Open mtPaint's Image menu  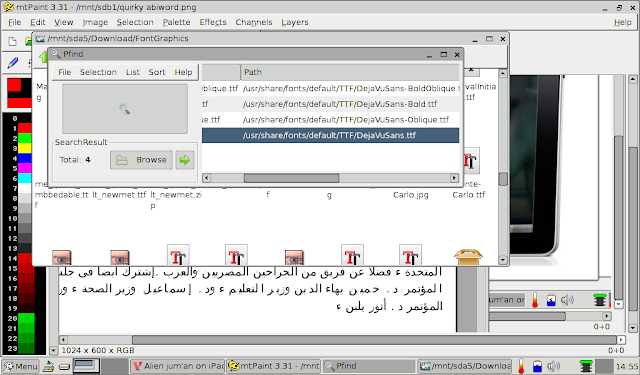click(x=95, y=22)
